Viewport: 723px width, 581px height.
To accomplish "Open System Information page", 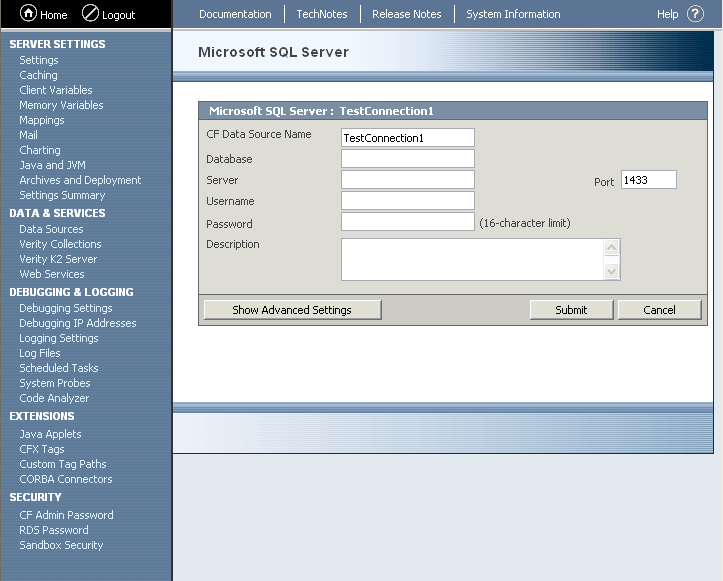I will [x=513, y=14].
